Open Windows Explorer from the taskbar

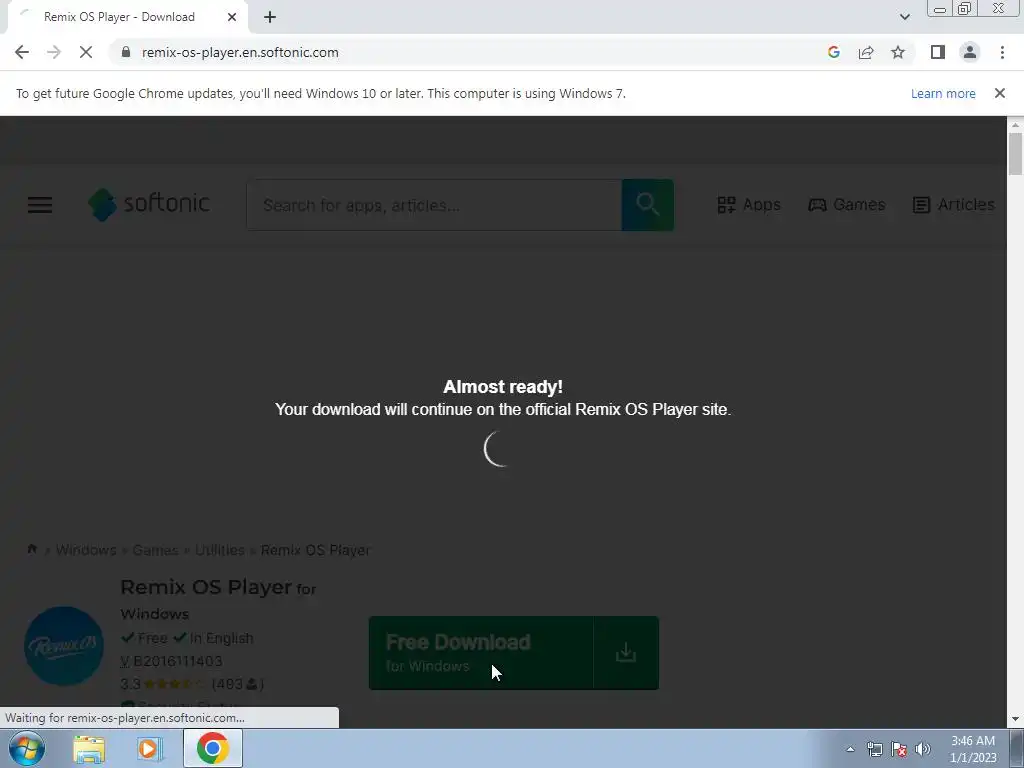pyautogui.click(x=89, y=748)
